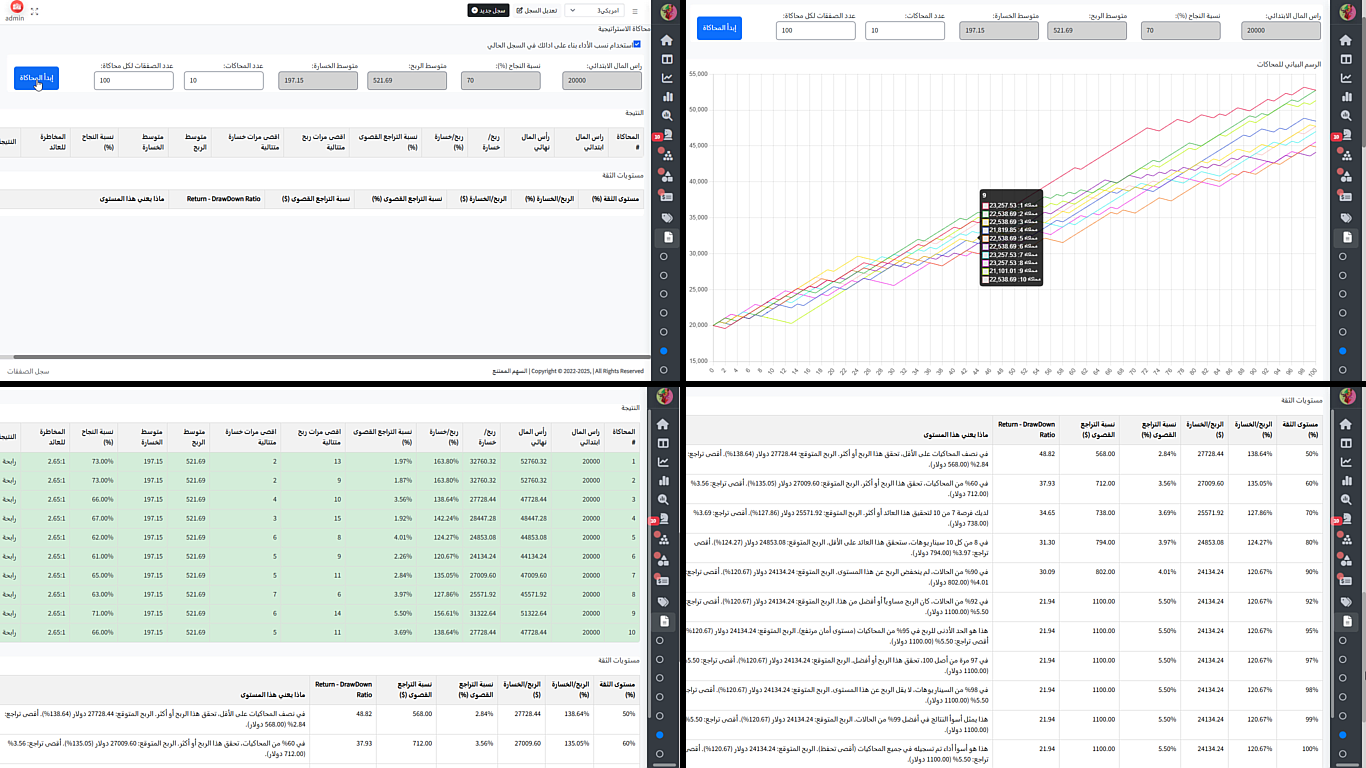
Task: Open columns layout icon in sidebar beside simulation form
Action: tap(667, 59)
